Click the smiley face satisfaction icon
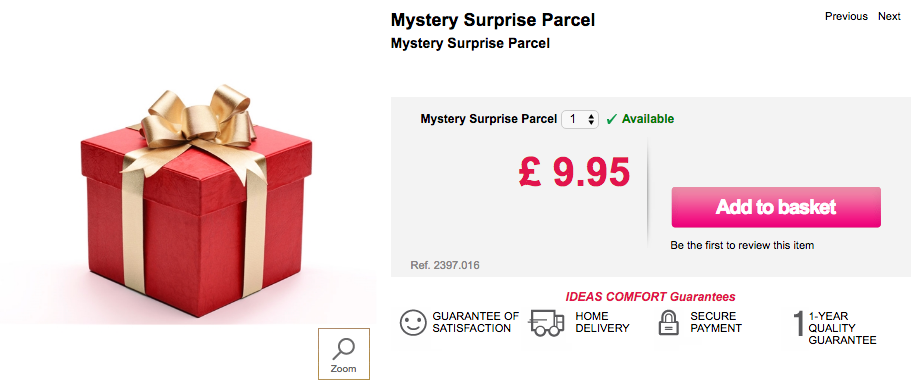 (413, 322)
